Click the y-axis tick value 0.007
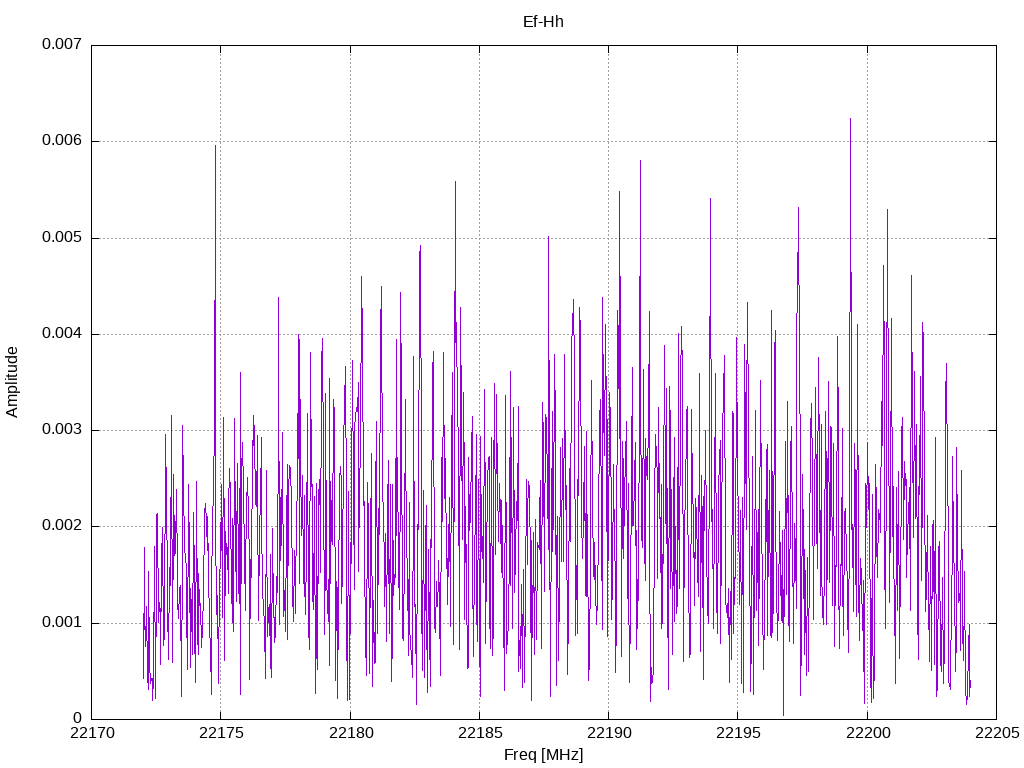 62,44
